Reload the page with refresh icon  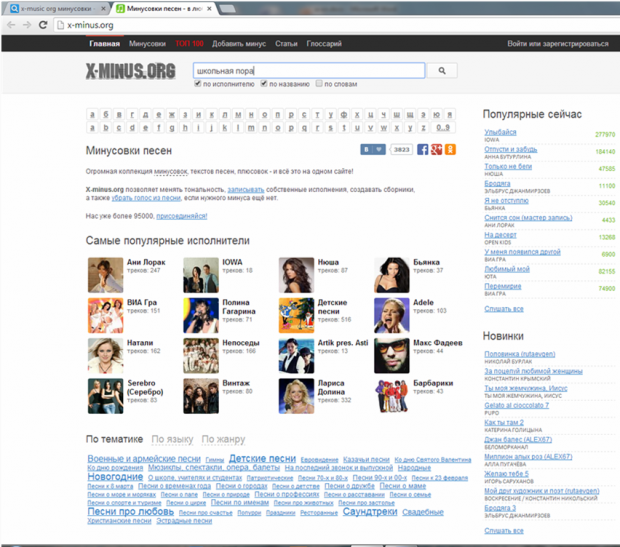coord(43,25)
